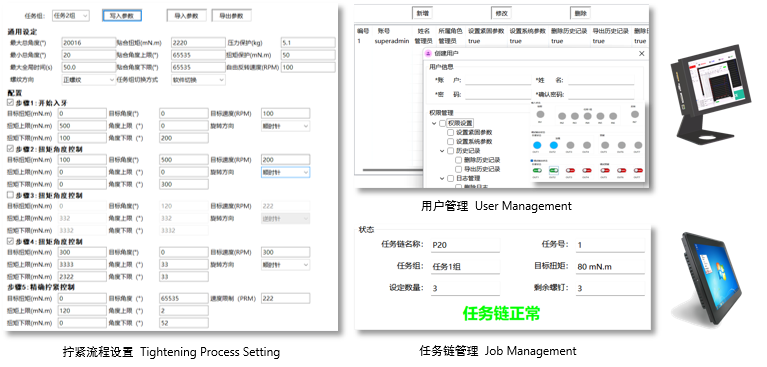Check the 删除历史记录 permission checkbox

[x=458, y=160]
